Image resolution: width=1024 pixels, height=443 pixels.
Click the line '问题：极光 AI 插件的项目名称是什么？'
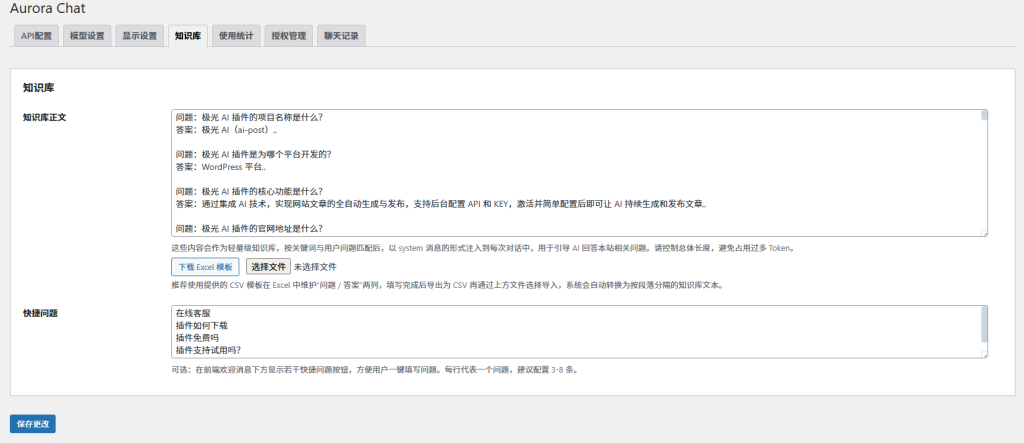tap(249, 118)
